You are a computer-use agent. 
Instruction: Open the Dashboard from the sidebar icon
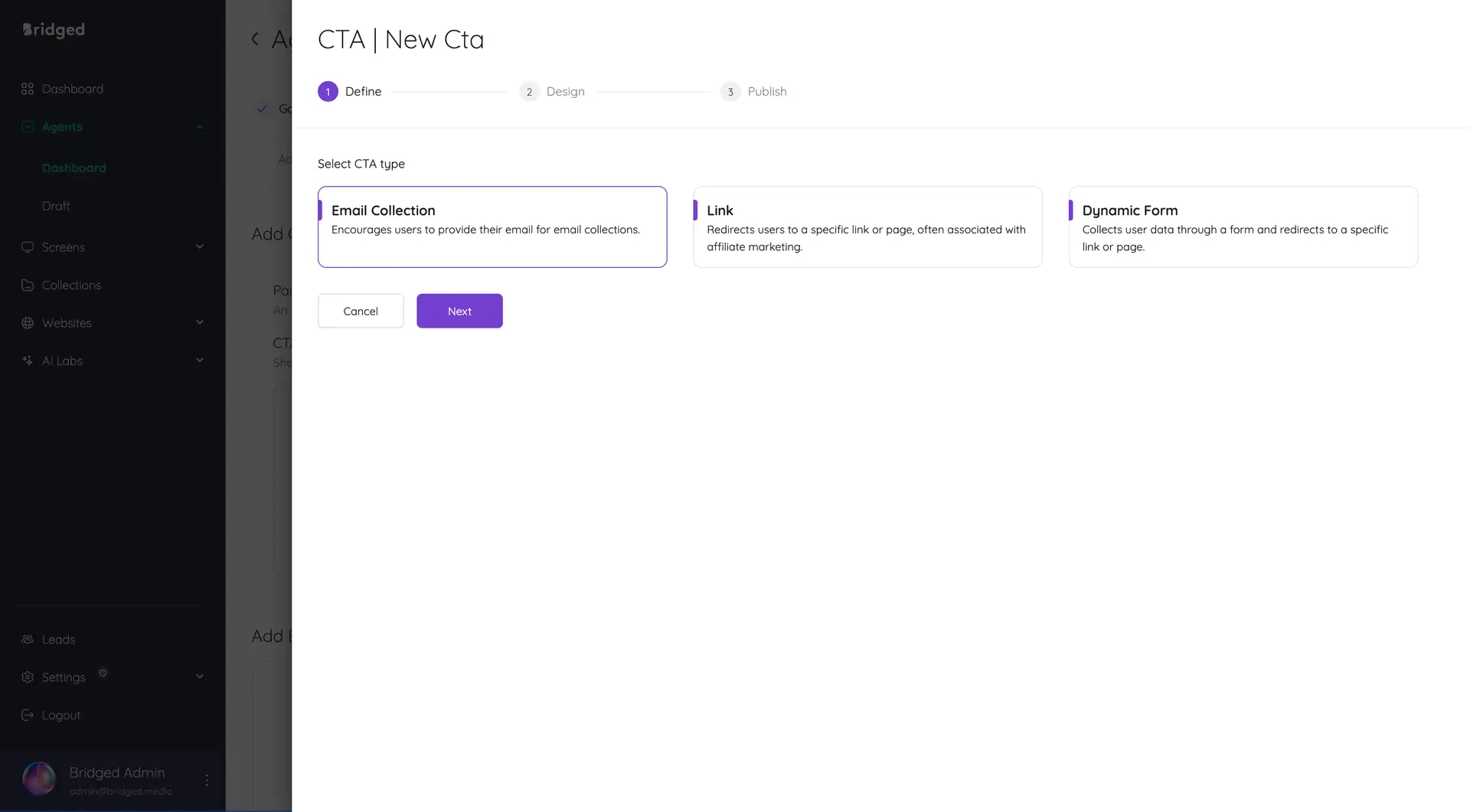click(28, 88)
